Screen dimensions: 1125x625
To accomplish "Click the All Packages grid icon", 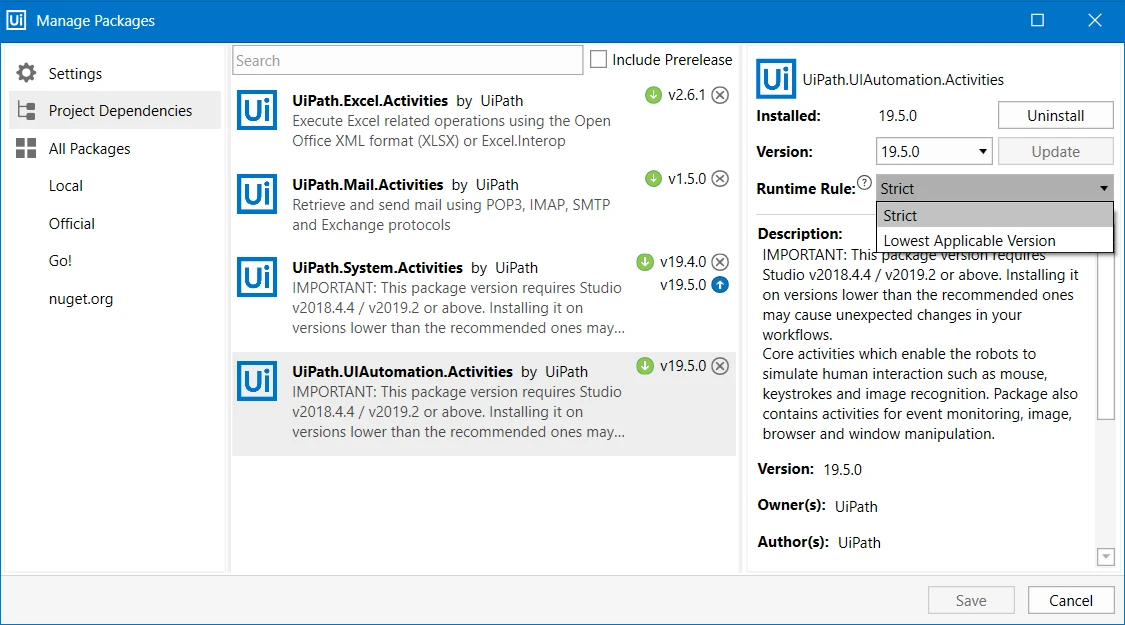I will (27, 149).
